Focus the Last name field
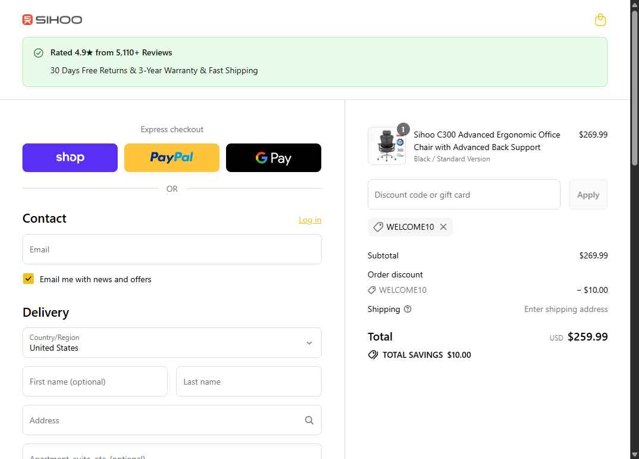Viewport: 639px width, 459px height. coord(249,381)
